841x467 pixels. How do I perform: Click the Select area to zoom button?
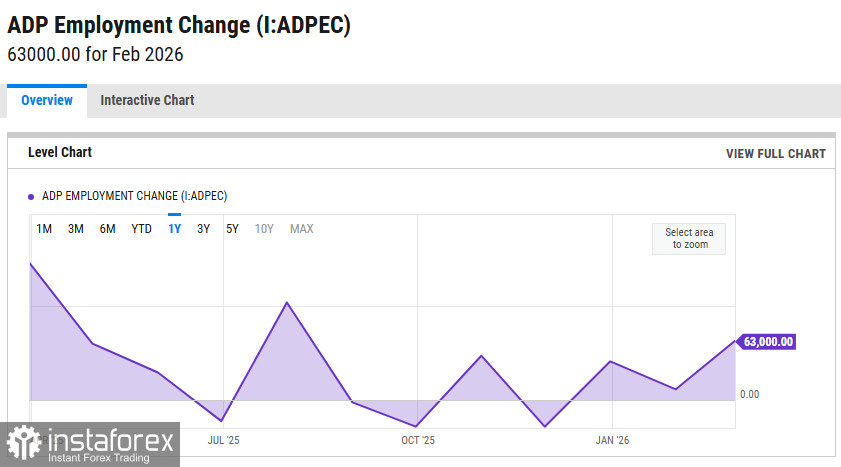(x=689, y=239)
